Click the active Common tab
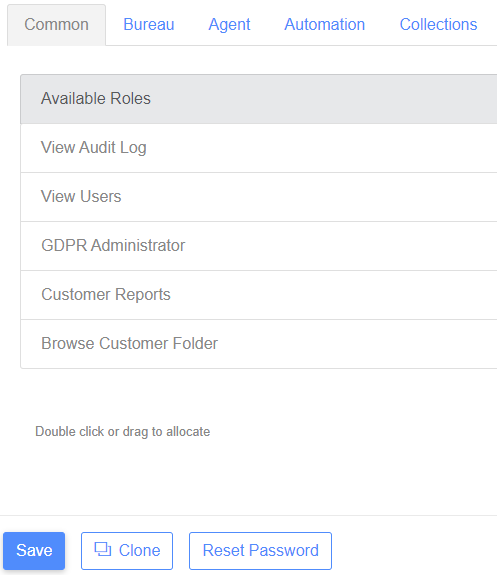Screen dimensions: 497x575 [56, 25]
